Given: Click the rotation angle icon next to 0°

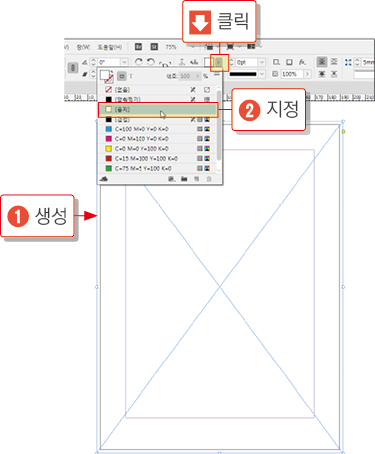Looking at the screenshot, I should click(x=85, y=62).
